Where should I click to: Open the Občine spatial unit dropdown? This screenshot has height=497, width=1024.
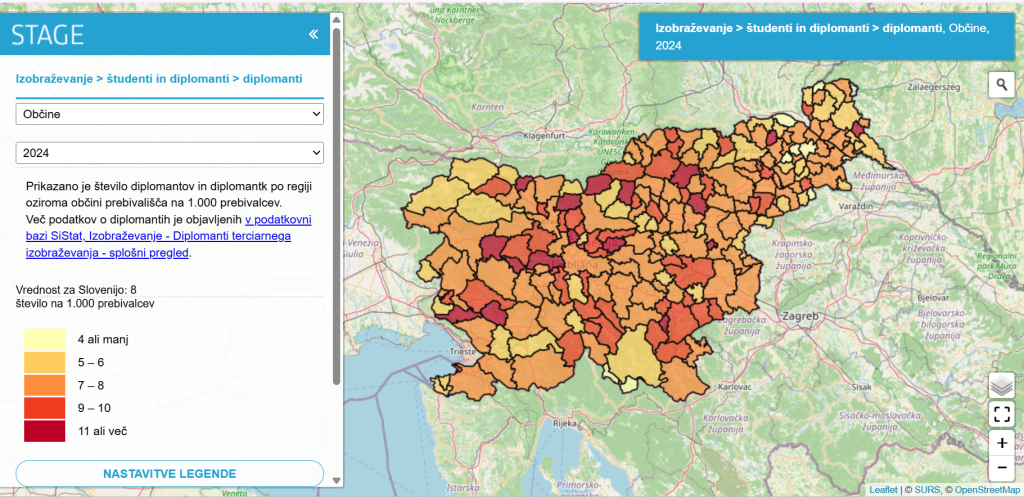170,114
